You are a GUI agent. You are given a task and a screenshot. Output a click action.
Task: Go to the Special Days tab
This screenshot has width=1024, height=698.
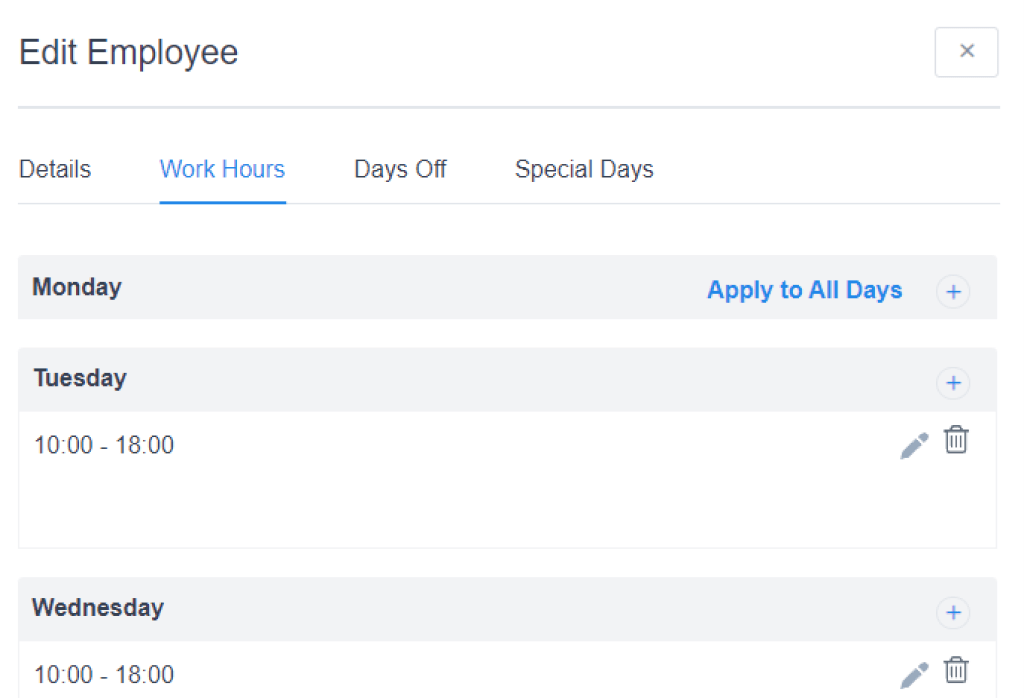pyautogui.click(x=584, y=169)
